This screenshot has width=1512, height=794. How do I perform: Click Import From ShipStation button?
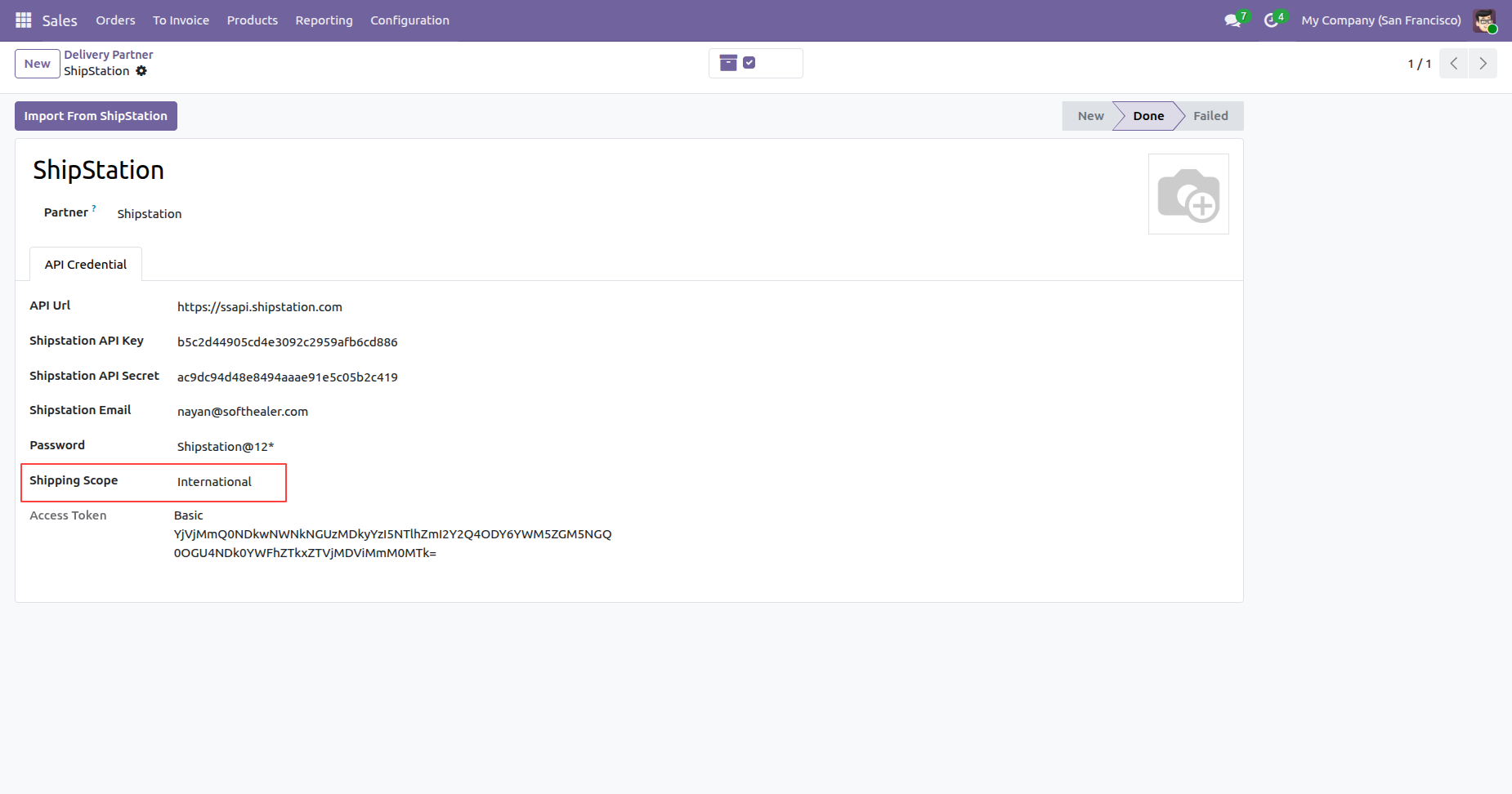click(x=96, y=116)
